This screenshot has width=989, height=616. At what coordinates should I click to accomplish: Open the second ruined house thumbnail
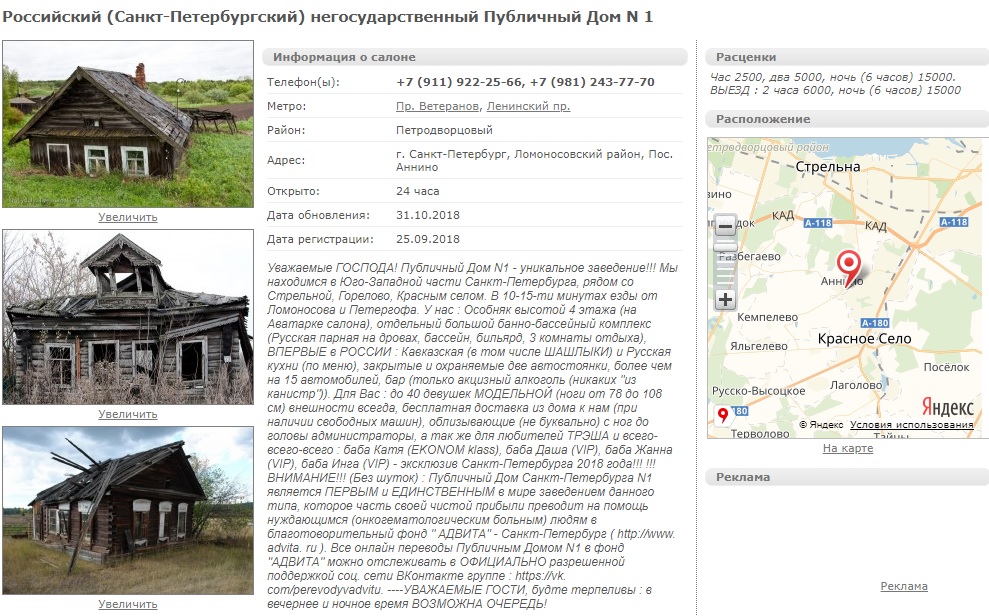pos(127,317)
